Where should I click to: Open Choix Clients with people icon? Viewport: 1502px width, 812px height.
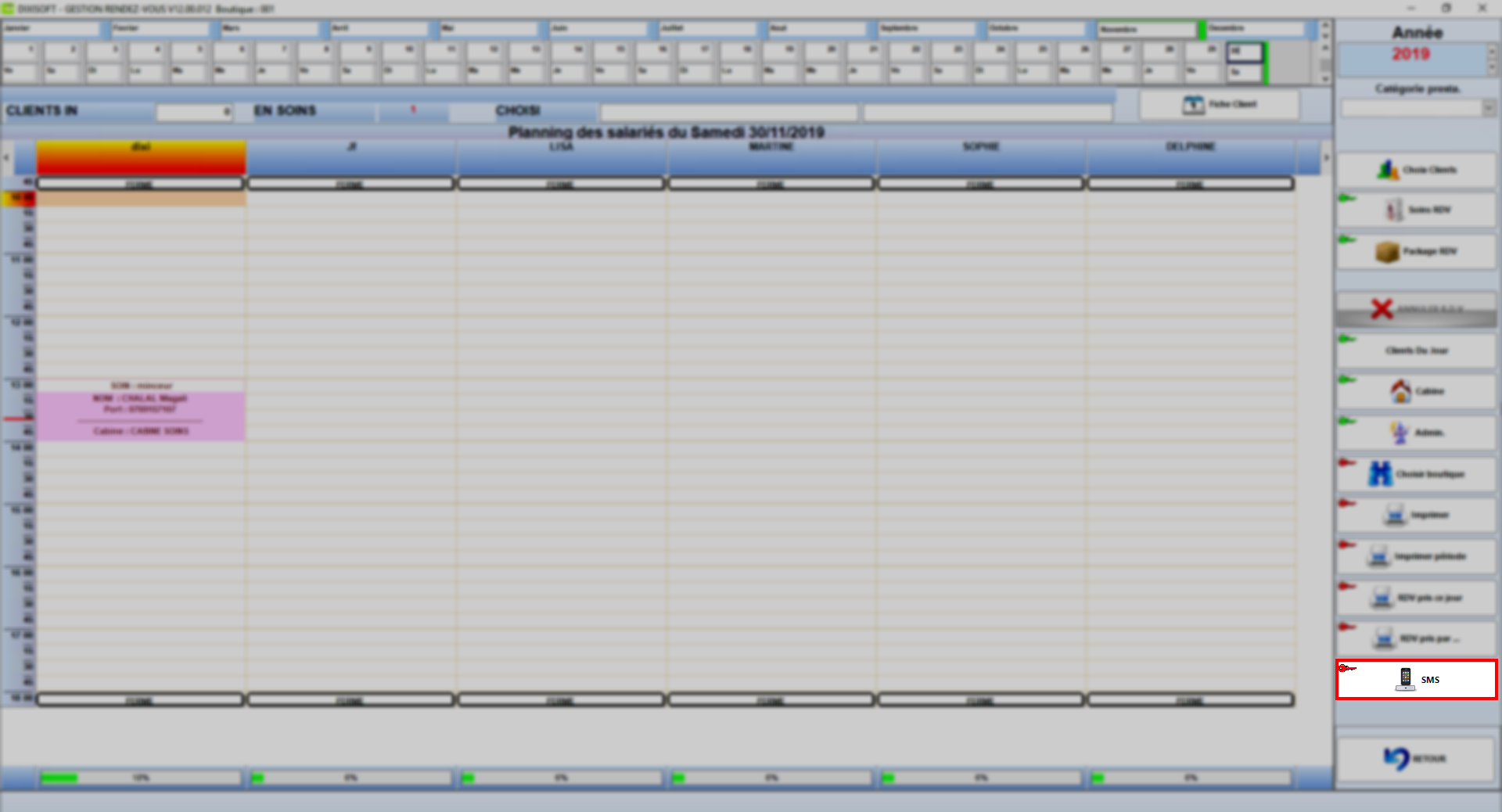[1416, 170]
